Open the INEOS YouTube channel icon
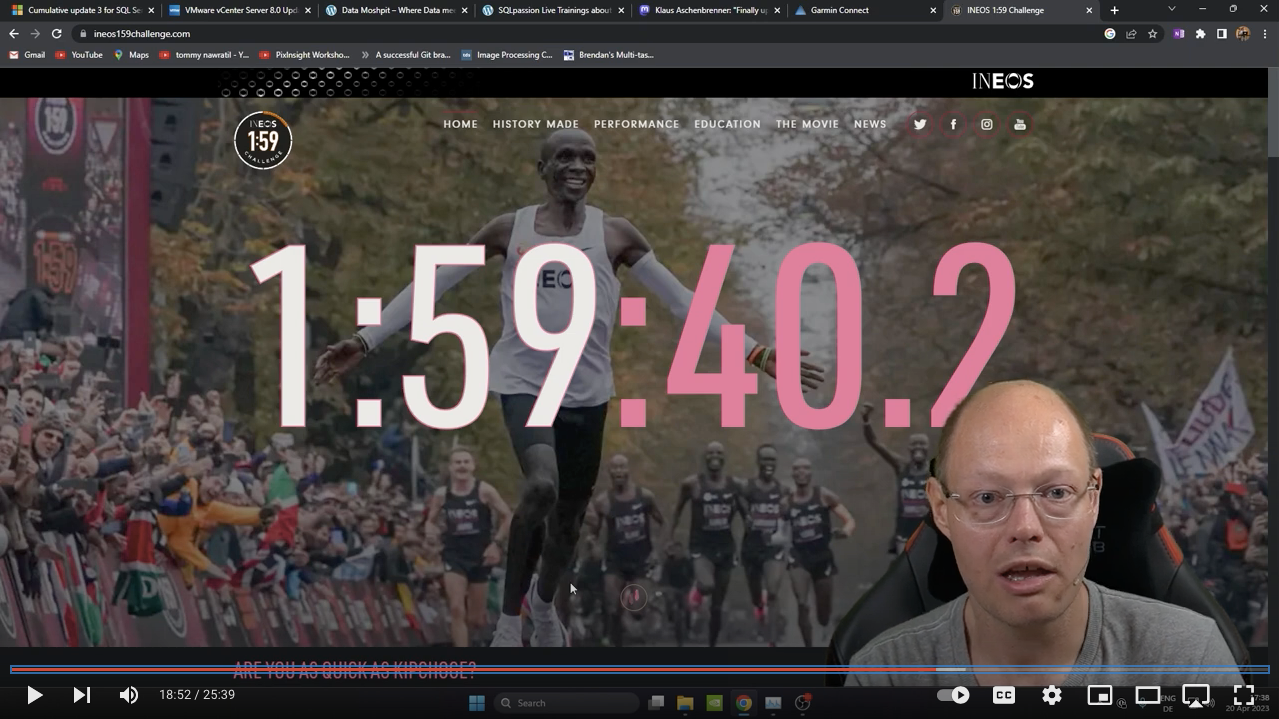Image resolution: width=1279 pixels, height=719 pixels. point(1020,124)
